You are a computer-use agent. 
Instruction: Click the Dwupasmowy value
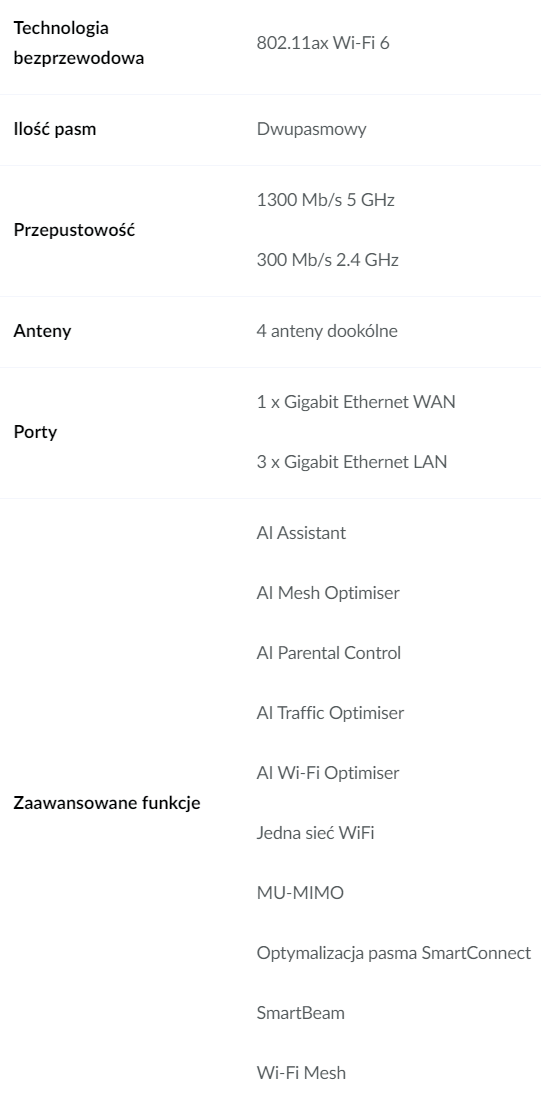pos(311,130)
